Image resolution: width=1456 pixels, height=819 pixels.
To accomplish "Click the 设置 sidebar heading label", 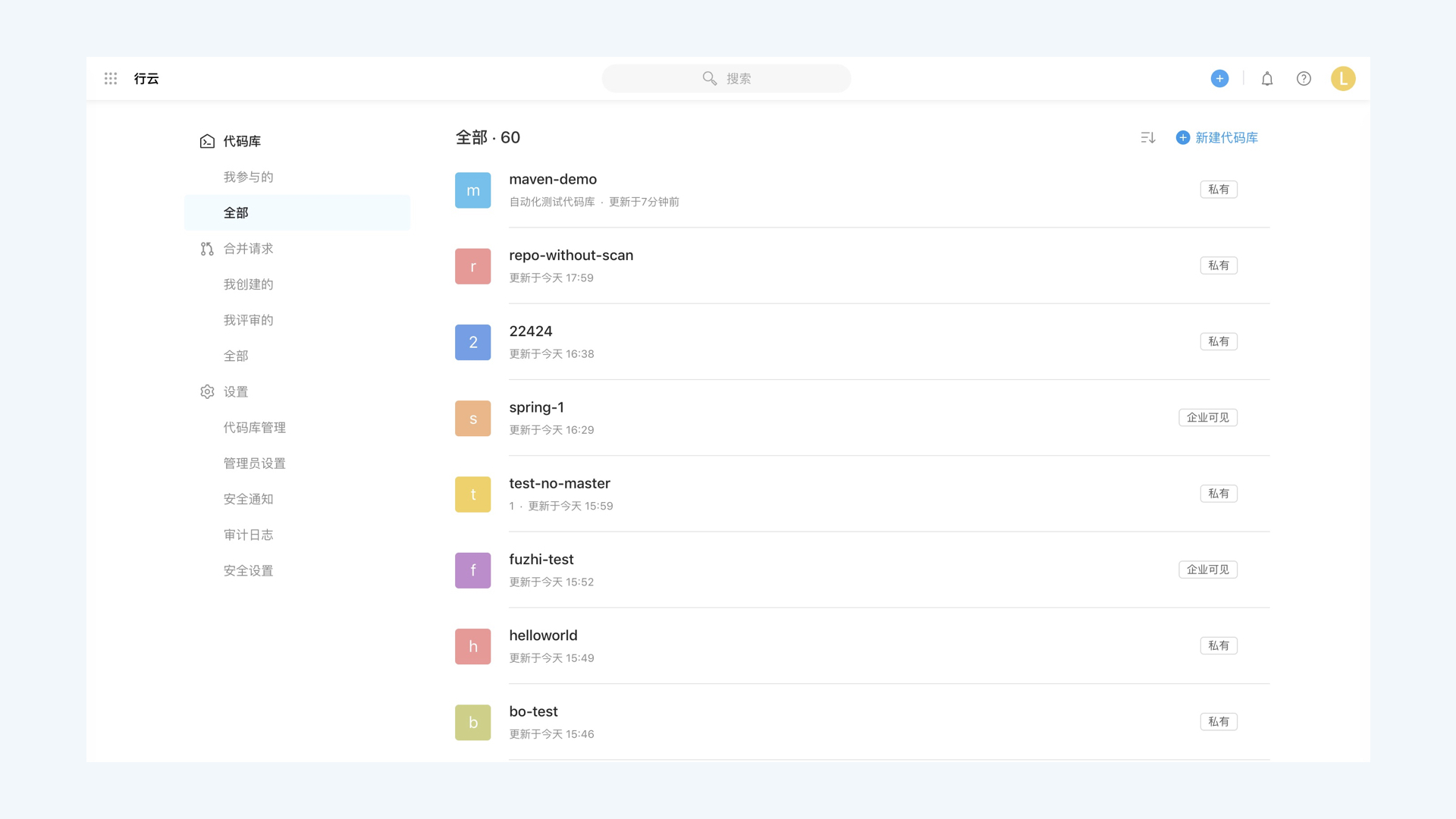I will coord(236,391).
